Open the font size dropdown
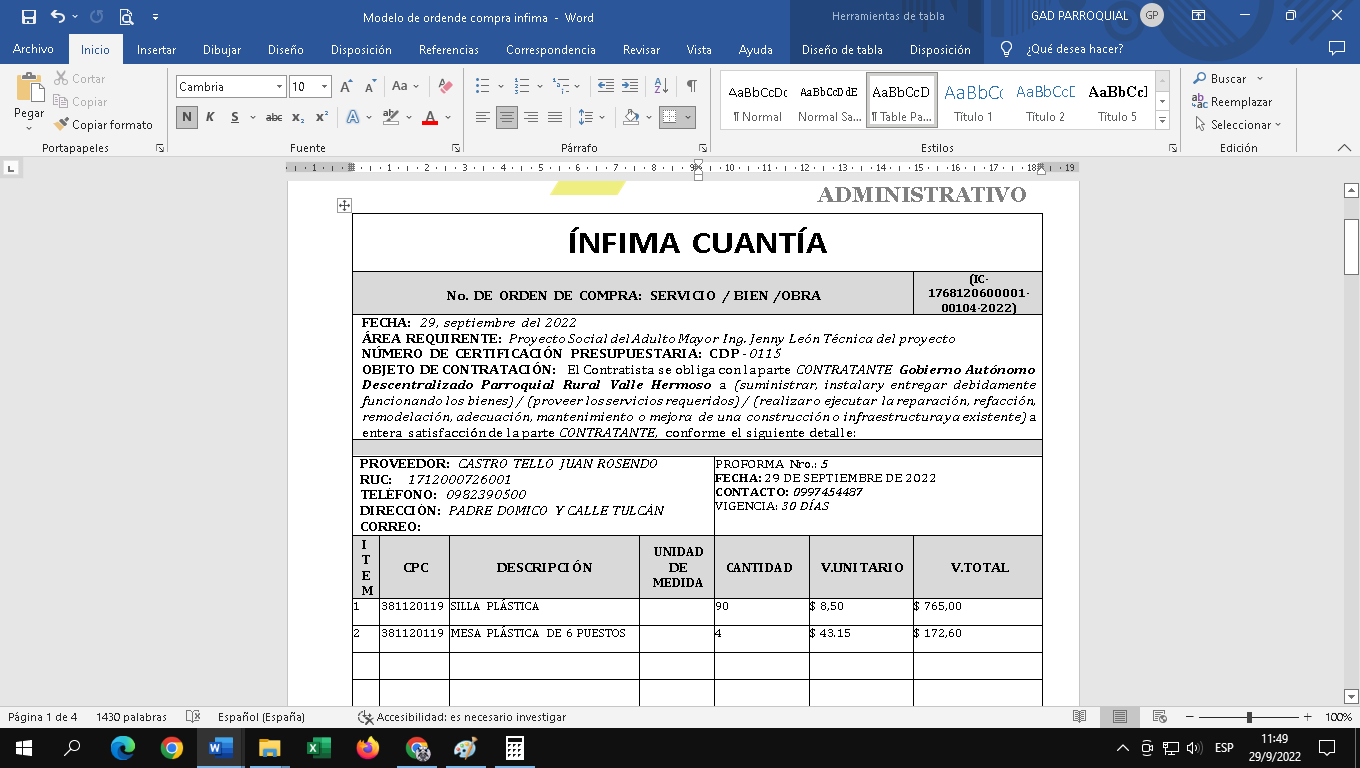The height and width of the screenshot is (768, 1360). coord(324,87)
